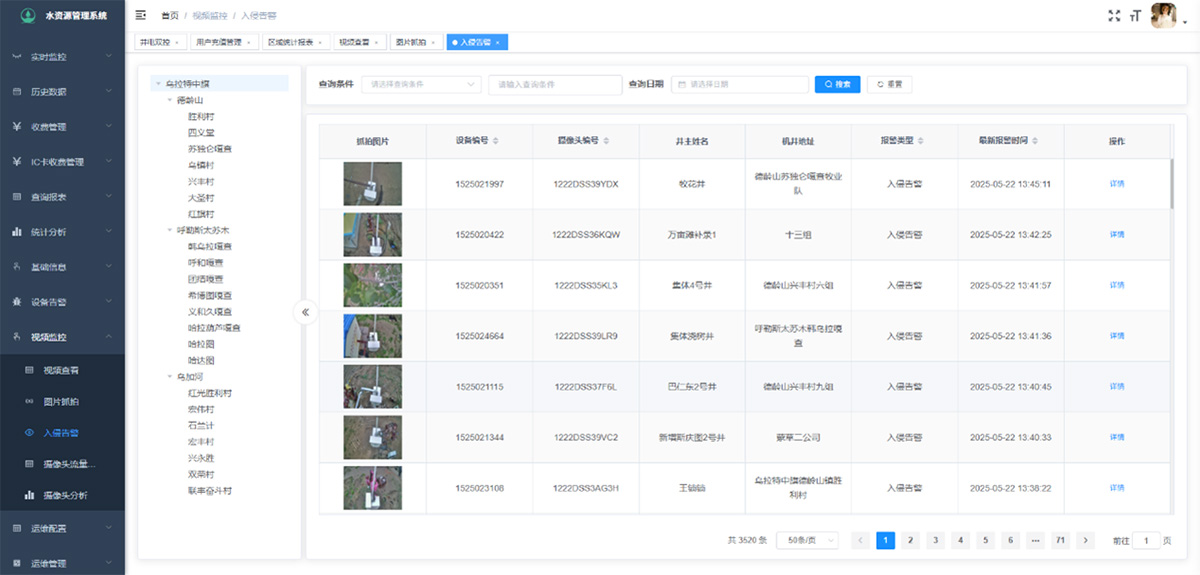
Task: Click the 重置 reset button
Action: [889, 85]
